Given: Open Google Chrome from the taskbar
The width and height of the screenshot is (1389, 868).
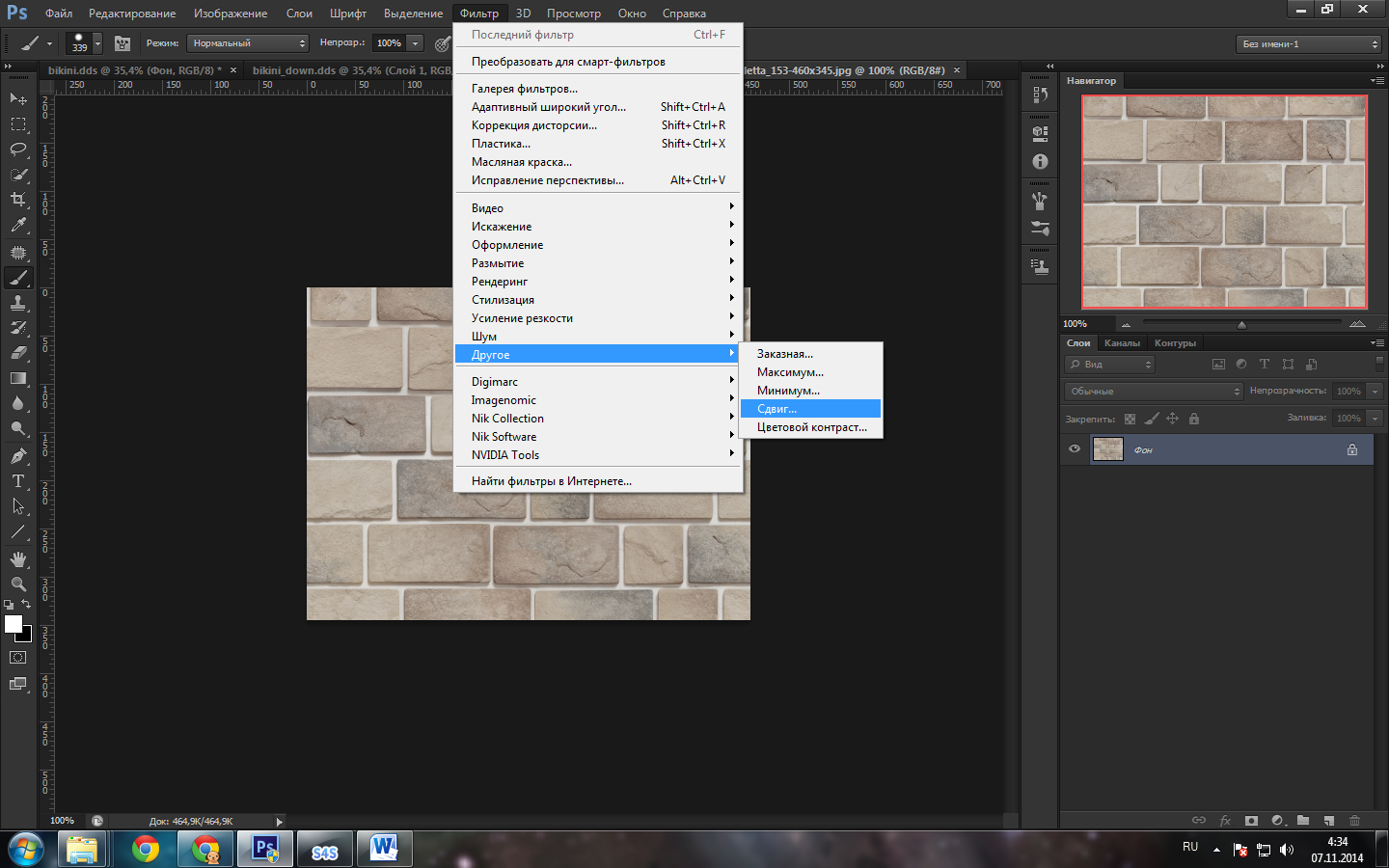Looking at the screenshot, I should (146, 850).
